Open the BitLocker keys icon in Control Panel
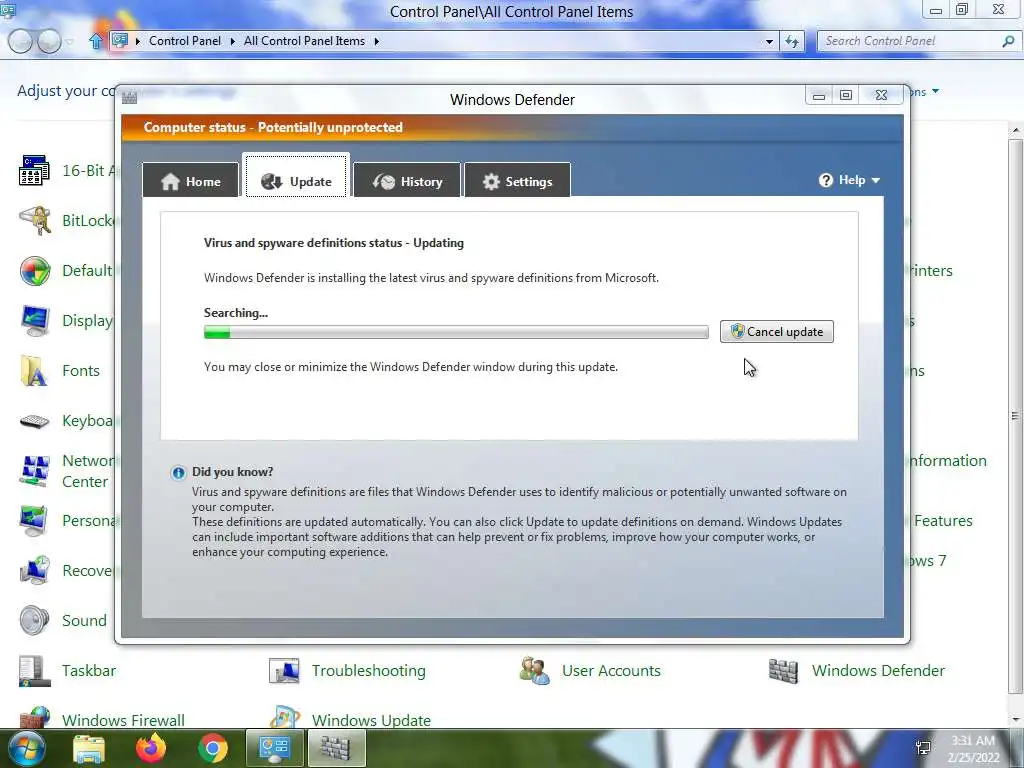Image resolution: width=1024 pixels, height=768 pixels. point(35,221)
